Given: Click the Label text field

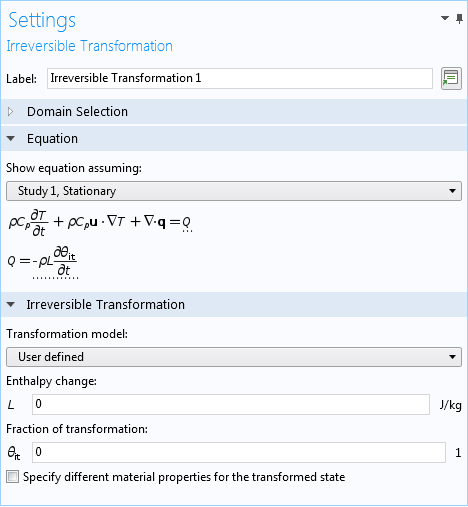Looking at the screenshot, I should click(x=240, y=79).
